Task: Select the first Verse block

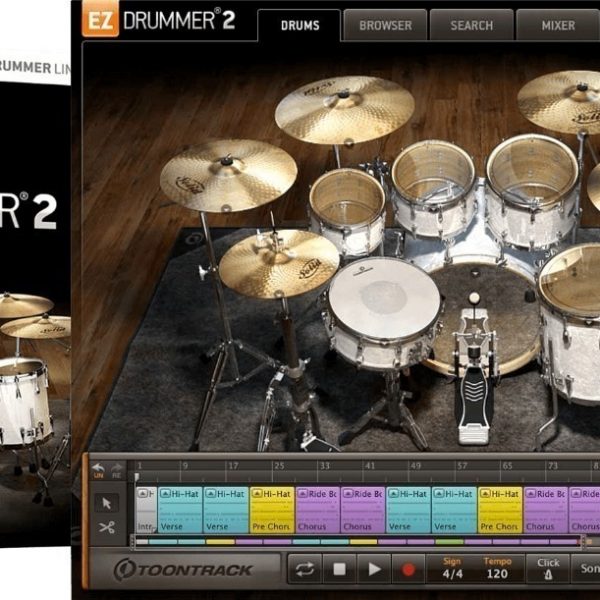Action: point(180,510)
